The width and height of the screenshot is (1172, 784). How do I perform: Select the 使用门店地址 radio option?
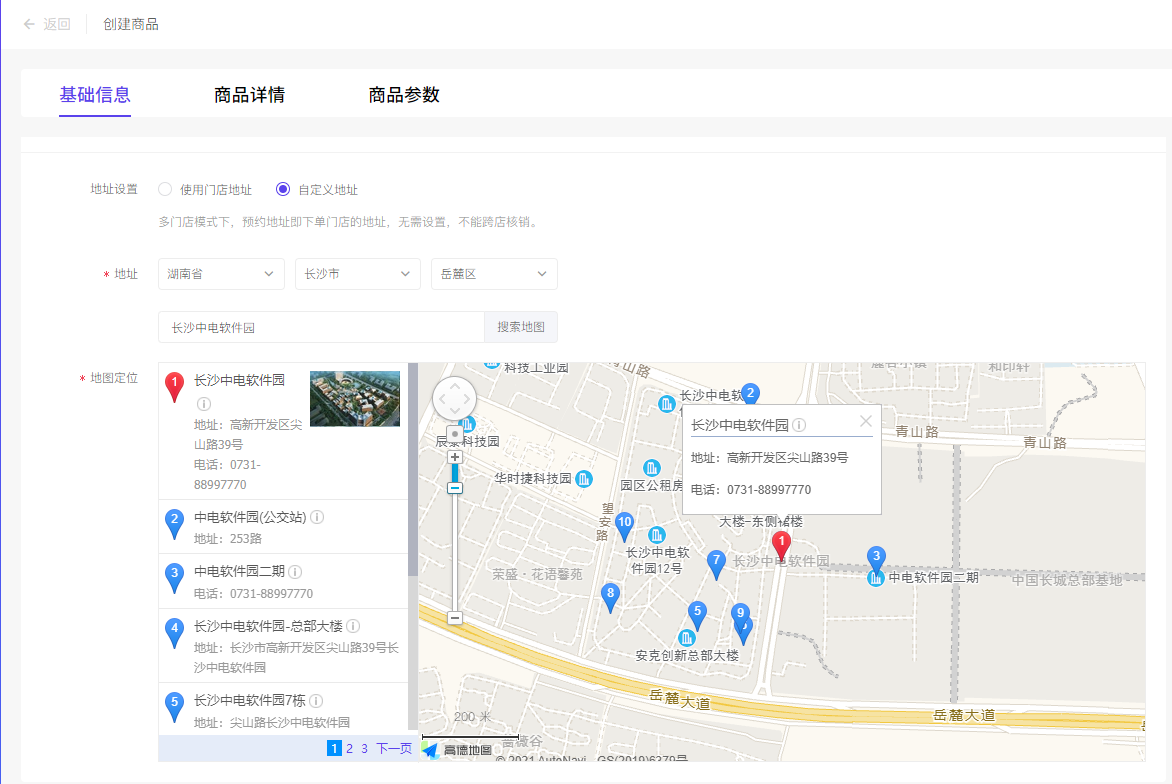click(166, 189)
